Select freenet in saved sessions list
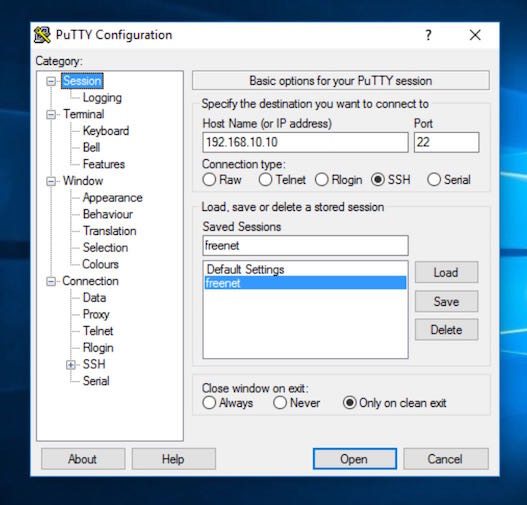 point(305,283)
